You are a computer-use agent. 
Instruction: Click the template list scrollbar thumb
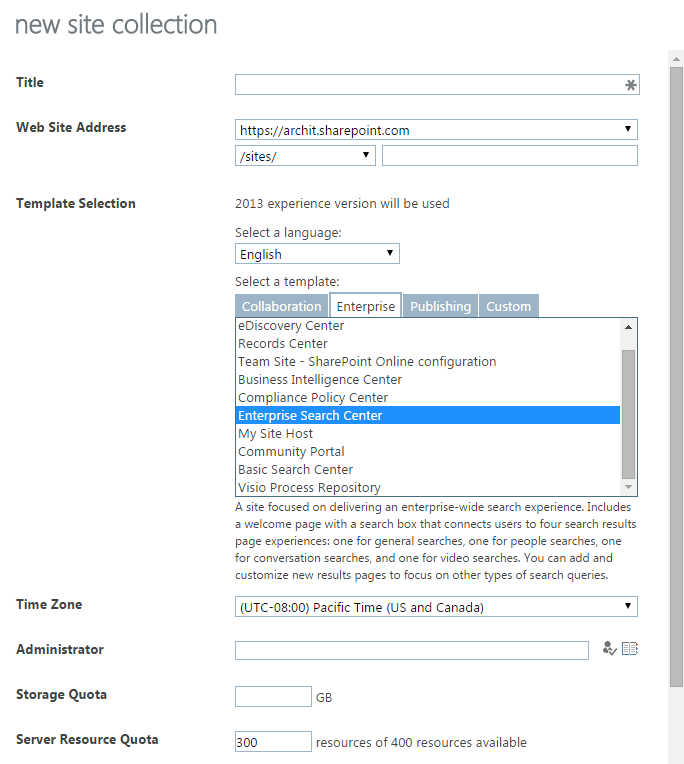coord(628,414)
